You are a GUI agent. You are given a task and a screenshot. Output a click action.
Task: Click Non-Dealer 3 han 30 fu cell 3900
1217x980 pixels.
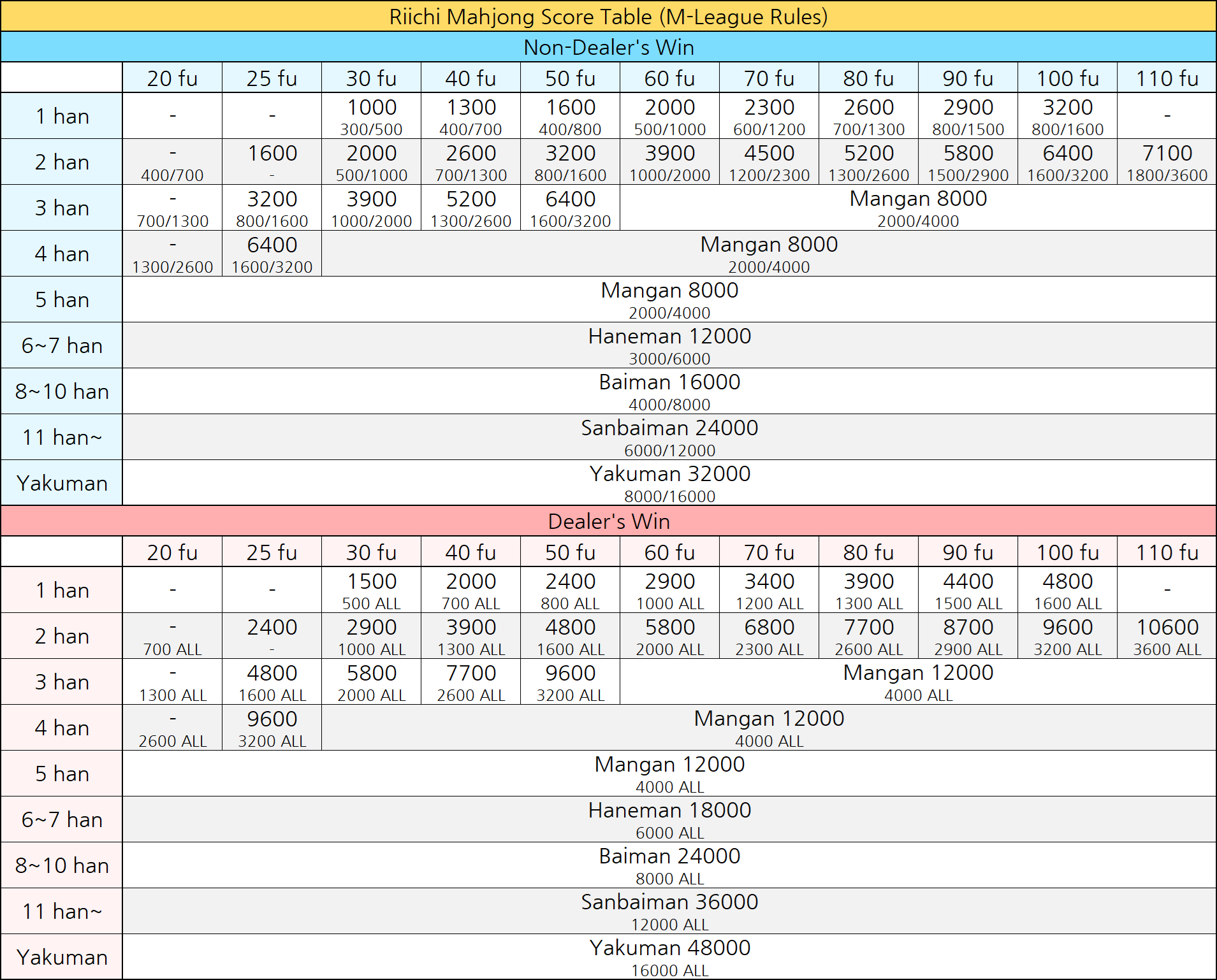371,208
